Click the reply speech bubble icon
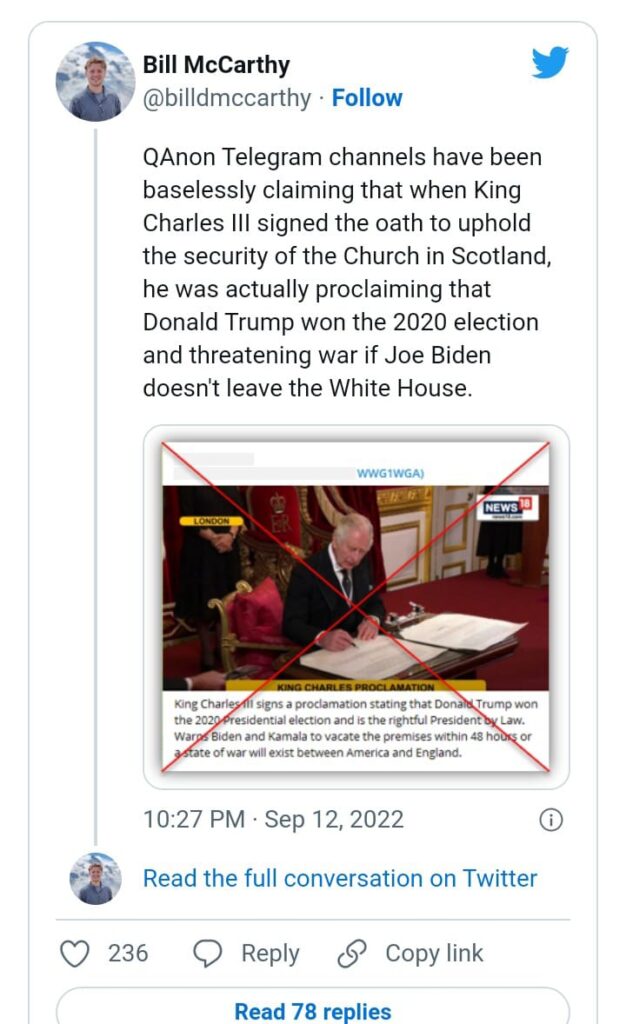 point(207,953)
